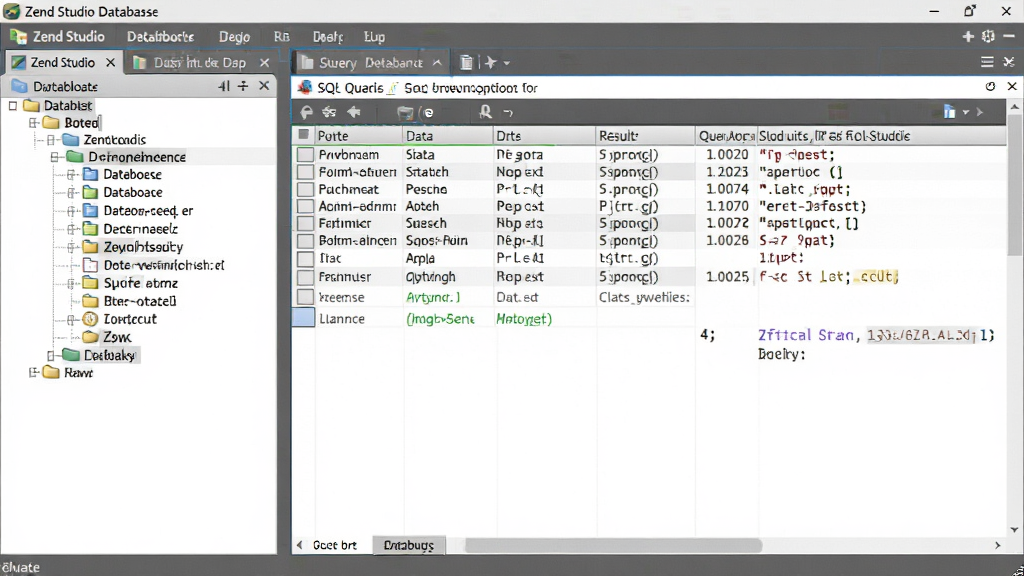Click the vertical scrollbar down arrow
This screenshot has height=576, width=1024.
point(1014,530)
